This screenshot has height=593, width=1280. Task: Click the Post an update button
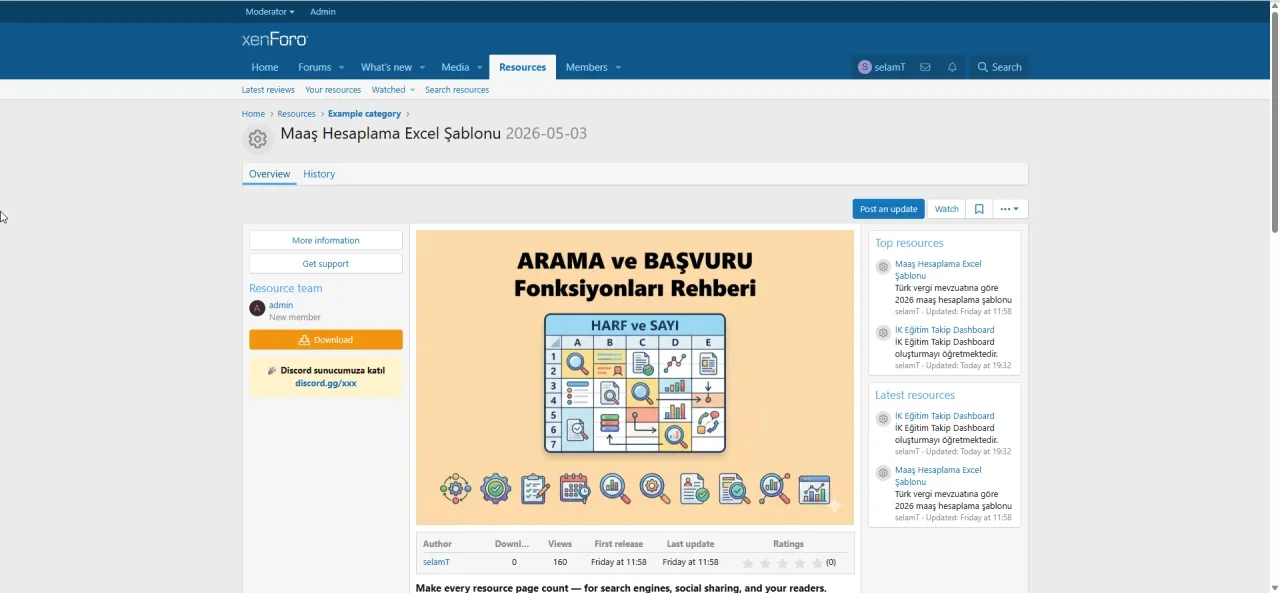(x=888, y=209)
